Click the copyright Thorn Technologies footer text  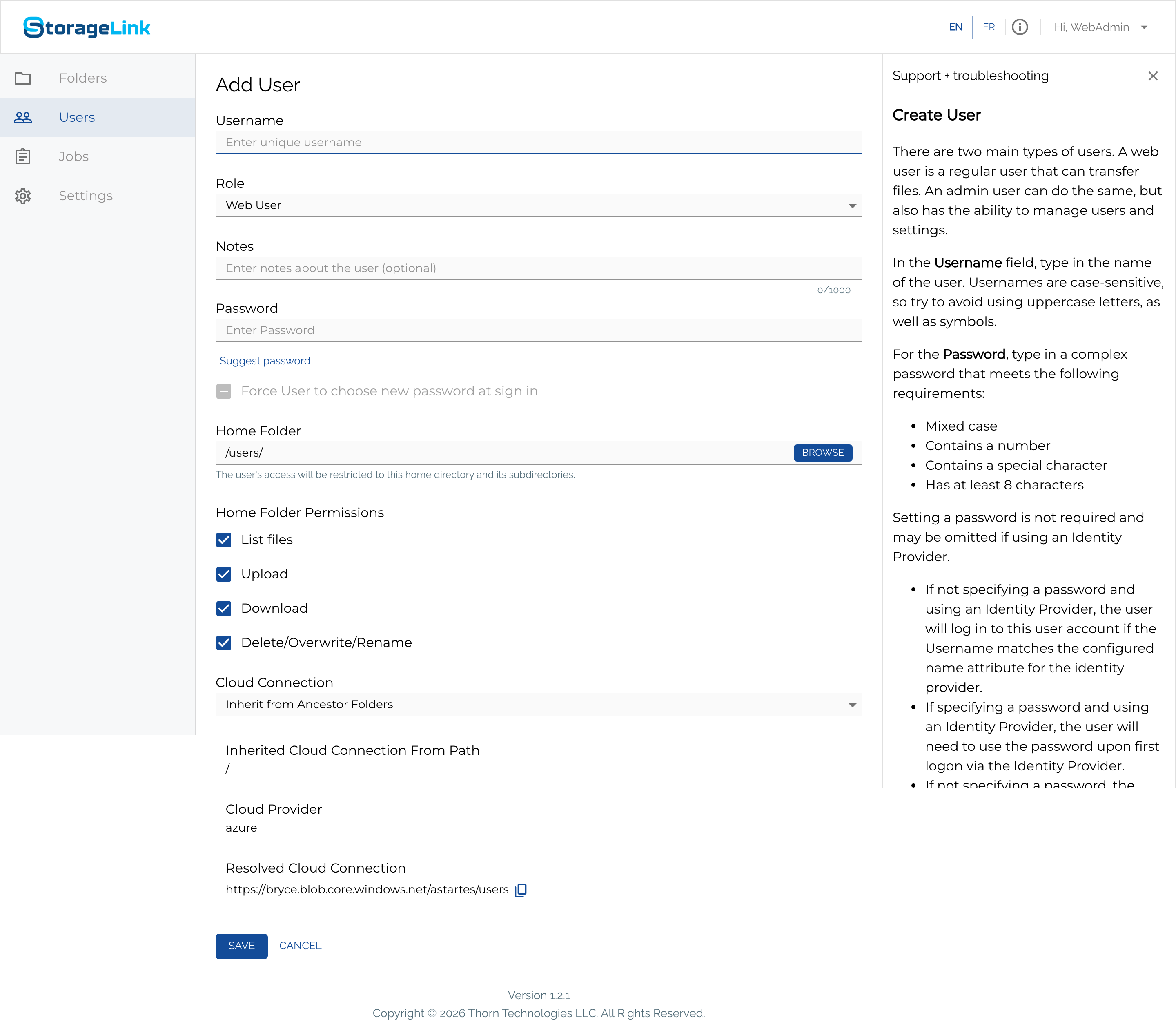pos(539,1014)
